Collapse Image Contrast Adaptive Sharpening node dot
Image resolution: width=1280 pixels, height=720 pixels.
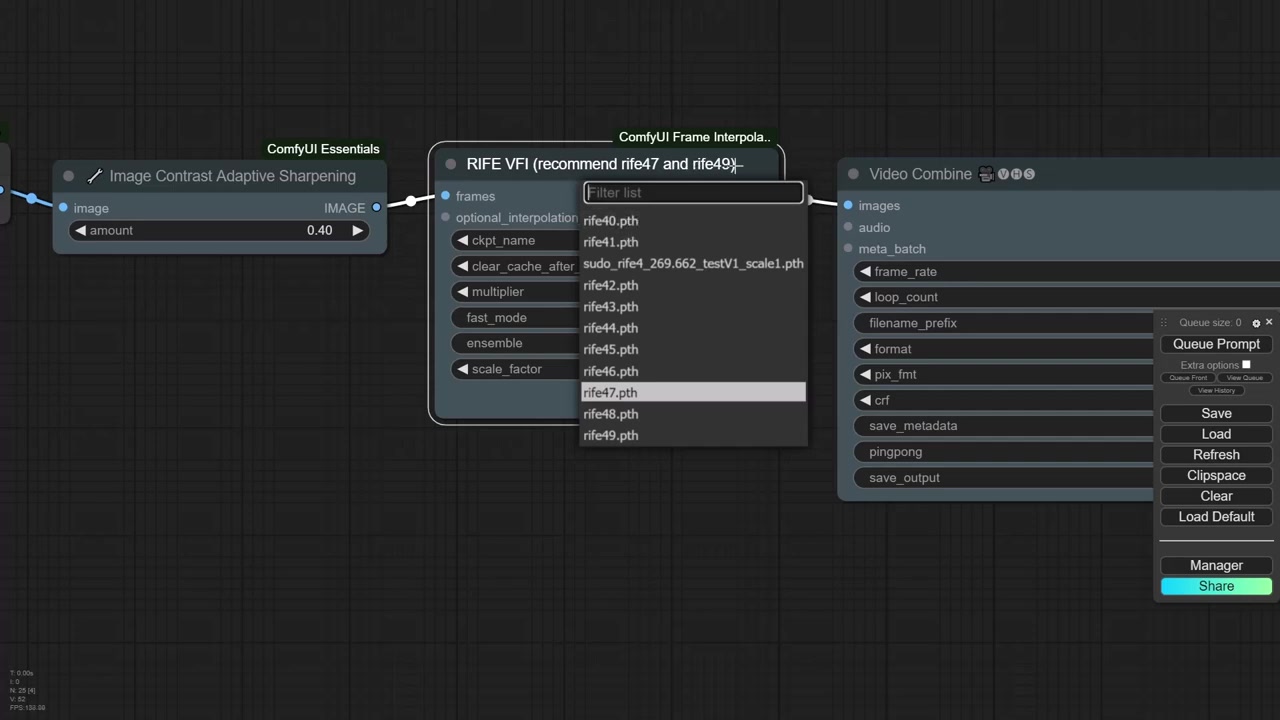(x=69, y=177)
